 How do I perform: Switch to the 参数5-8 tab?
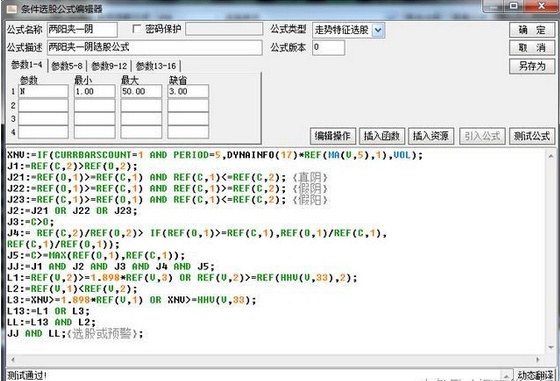click(x=67, y=66)
